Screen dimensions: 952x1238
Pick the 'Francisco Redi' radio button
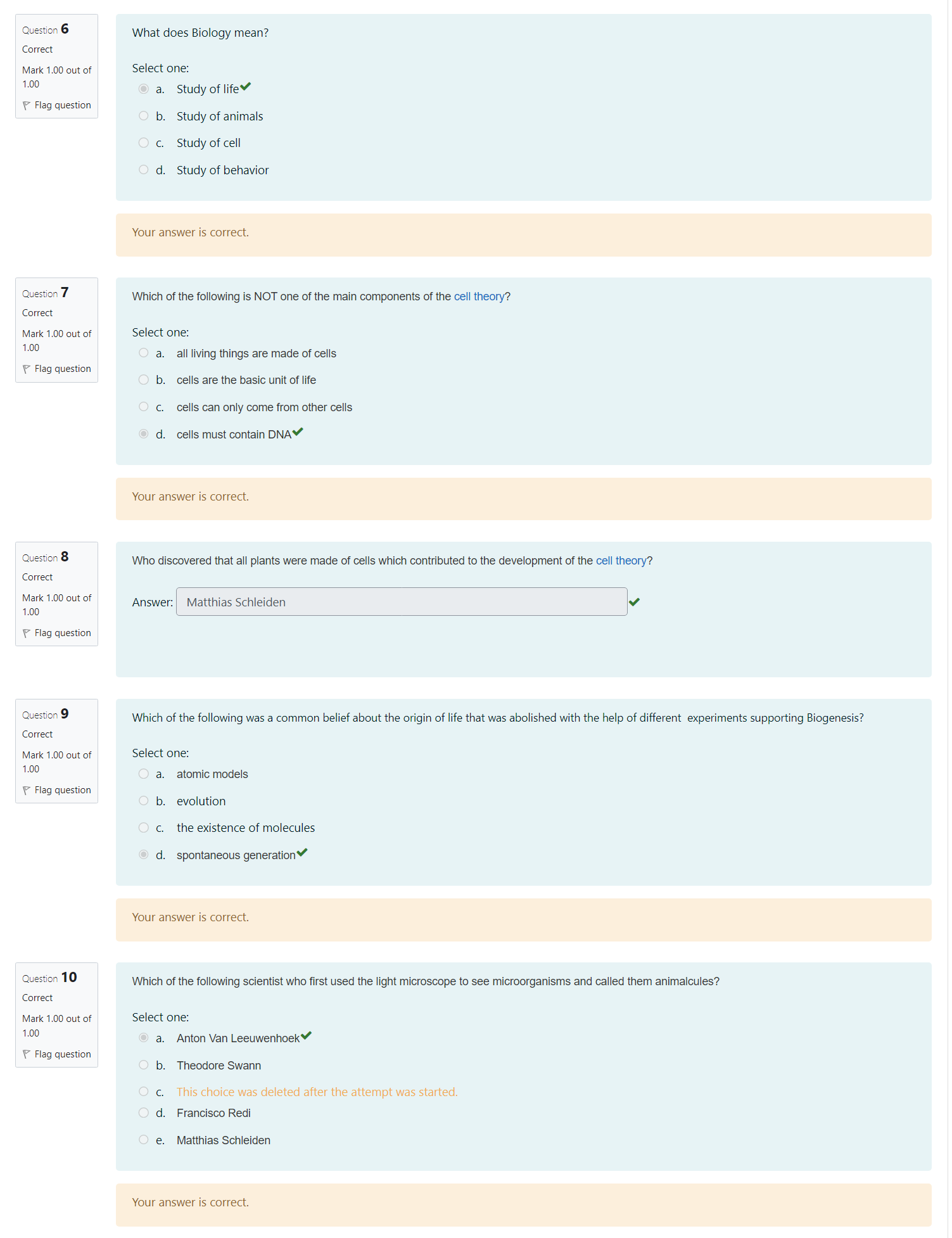coord(144,1113)
